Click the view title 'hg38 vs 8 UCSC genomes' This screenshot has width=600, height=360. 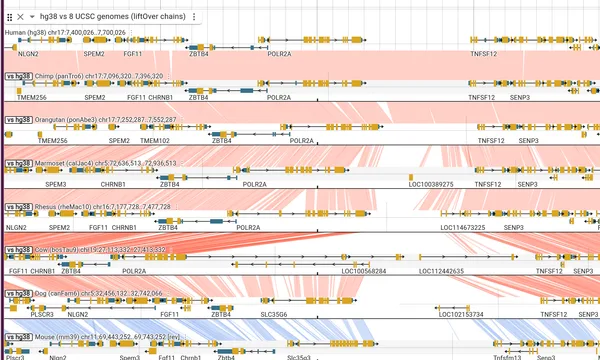112,16
